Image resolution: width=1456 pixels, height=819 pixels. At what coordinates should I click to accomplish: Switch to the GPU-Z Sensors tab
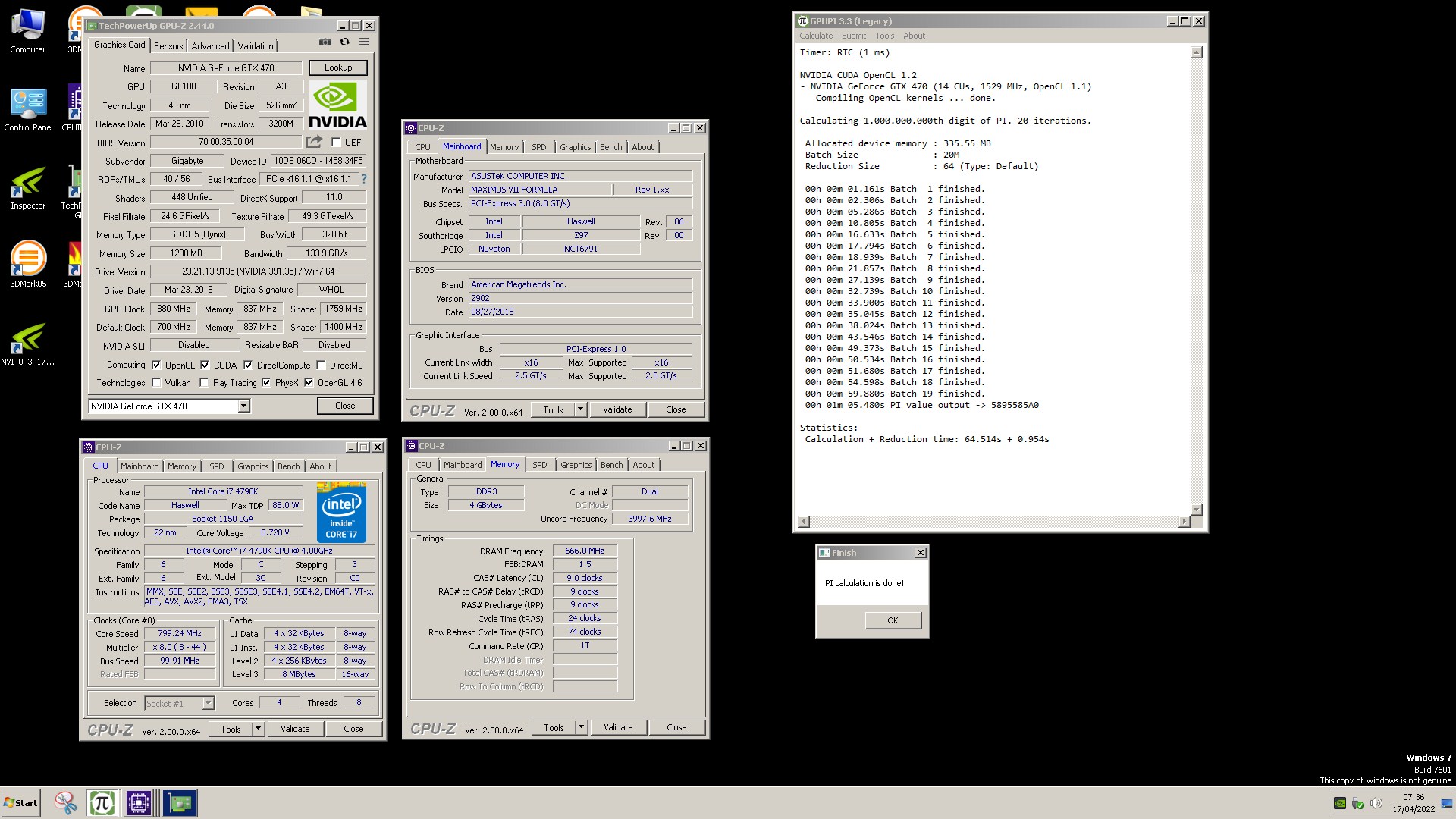168,45
